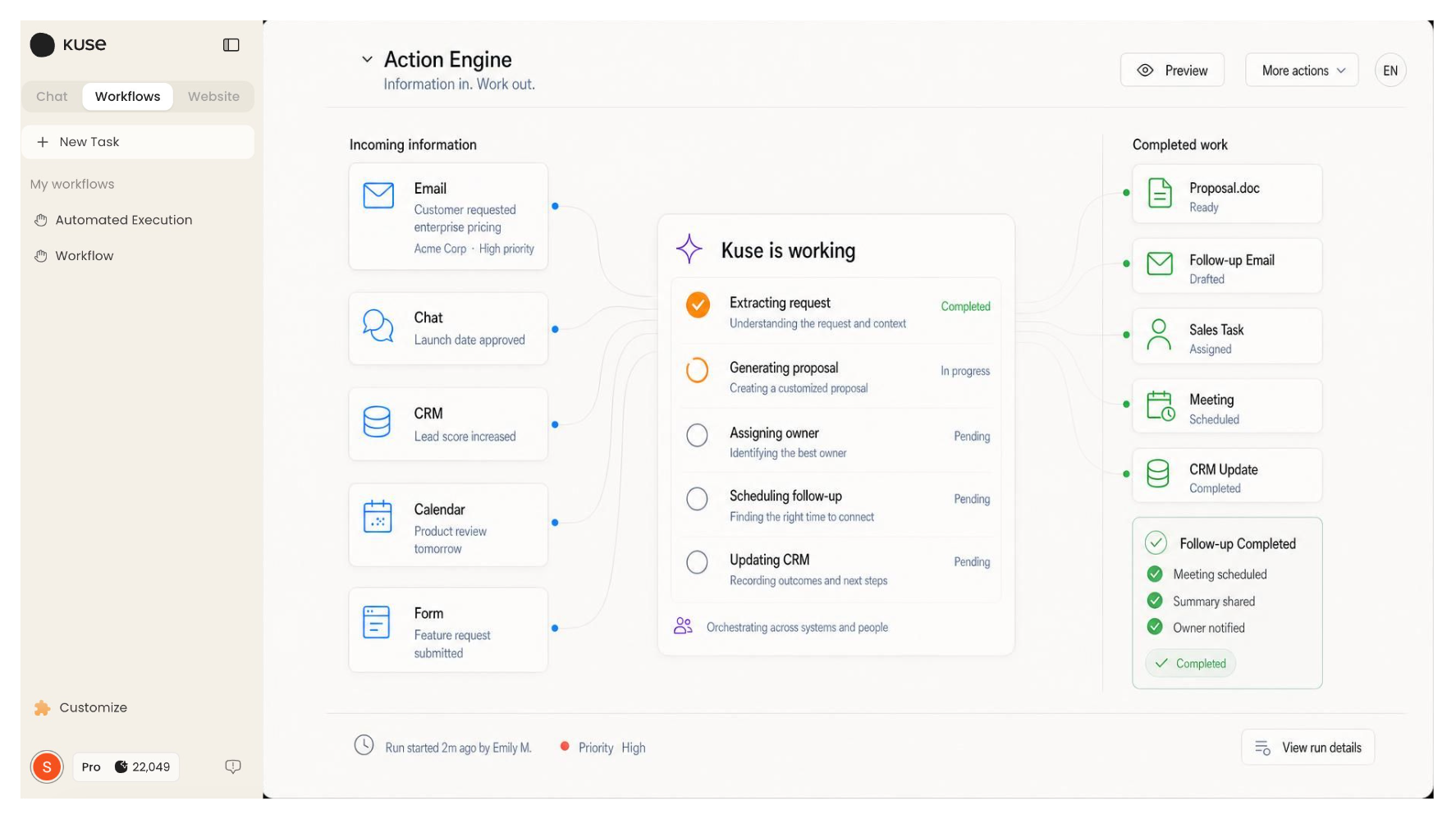Click the Launch date approved text
1456x819 pixels.
(469, 340)
